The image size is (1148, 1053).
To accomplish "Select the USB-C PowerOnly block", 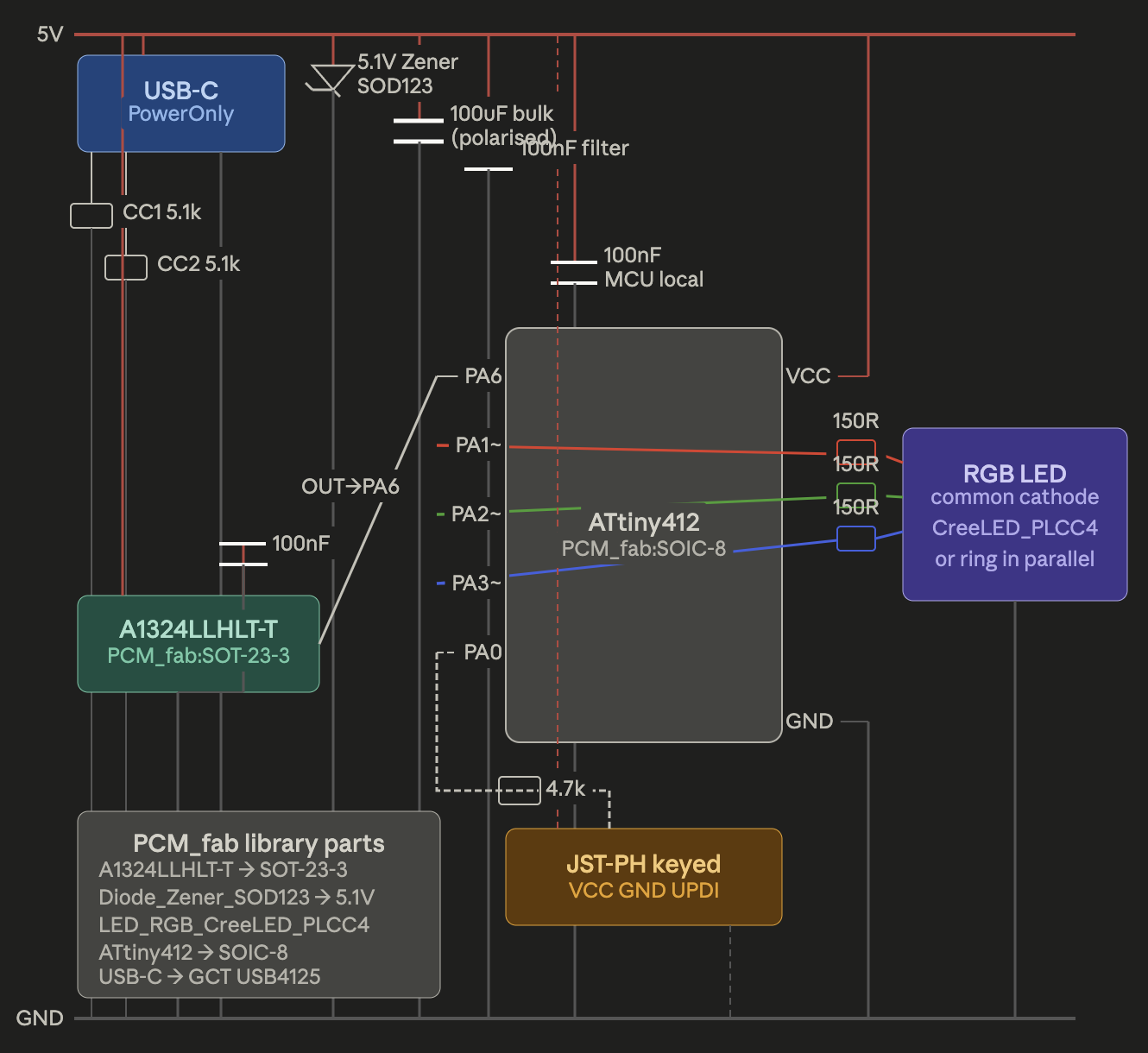I will pos(181,104).
